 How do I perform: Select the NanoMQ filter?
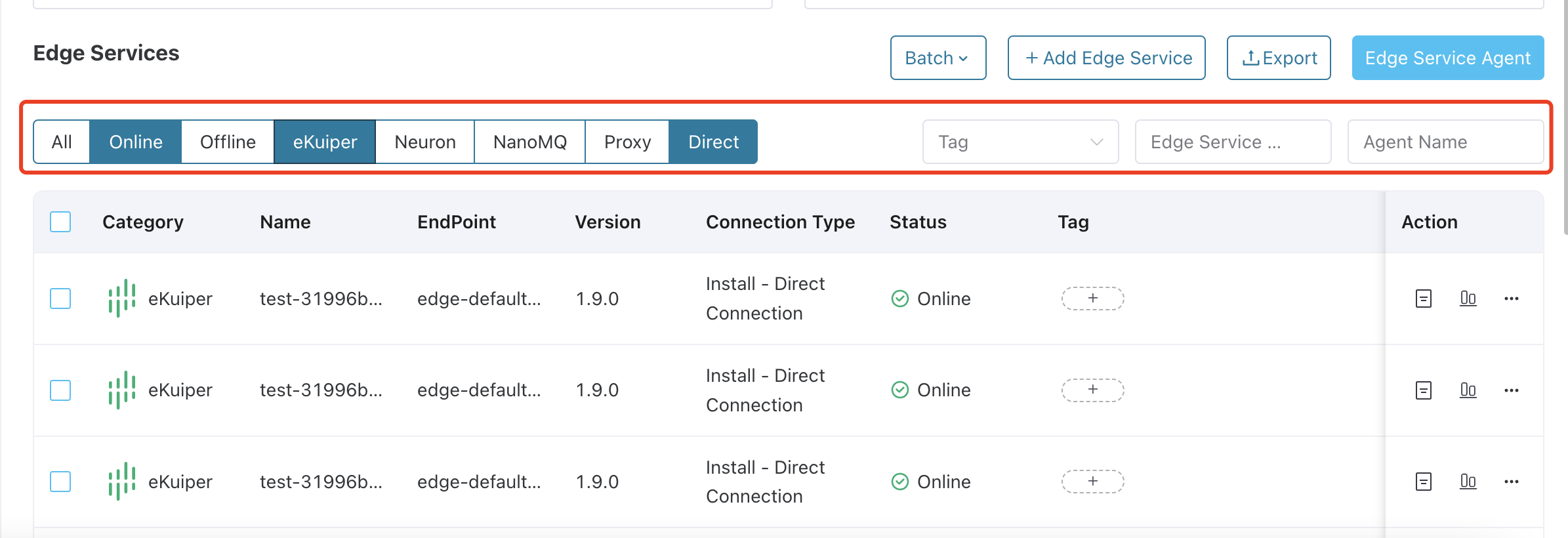[530, 142]
